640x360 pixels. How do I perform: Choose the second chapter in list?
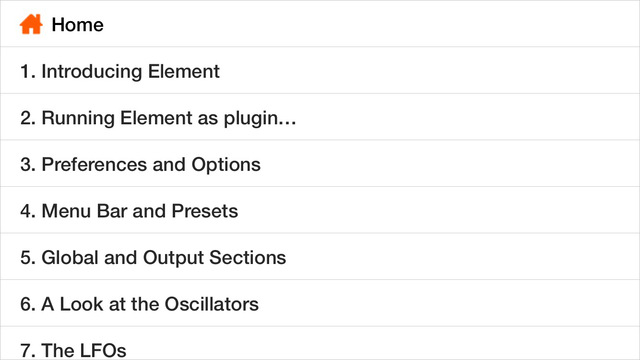(320, 117)
